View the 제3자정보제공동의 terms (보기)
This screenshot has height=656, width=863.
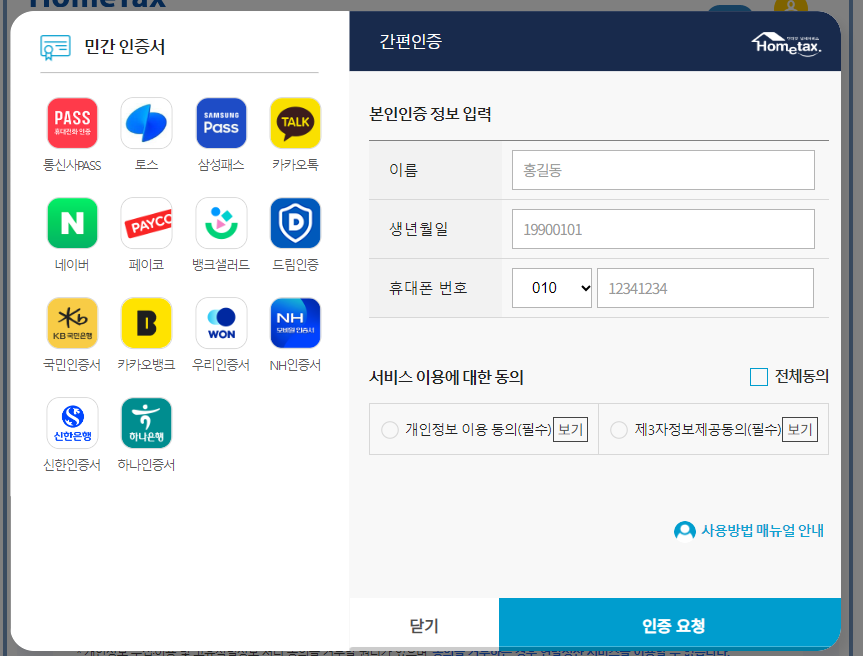800,430
